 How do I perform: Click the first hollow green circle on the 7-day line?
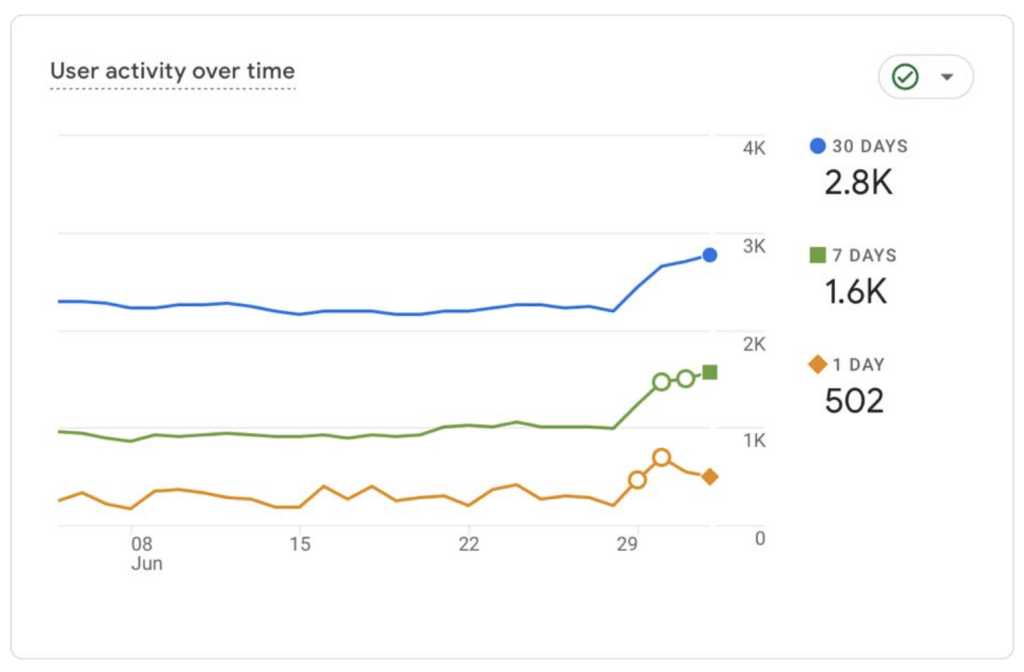pyautogui.click(x=661, y=381)
